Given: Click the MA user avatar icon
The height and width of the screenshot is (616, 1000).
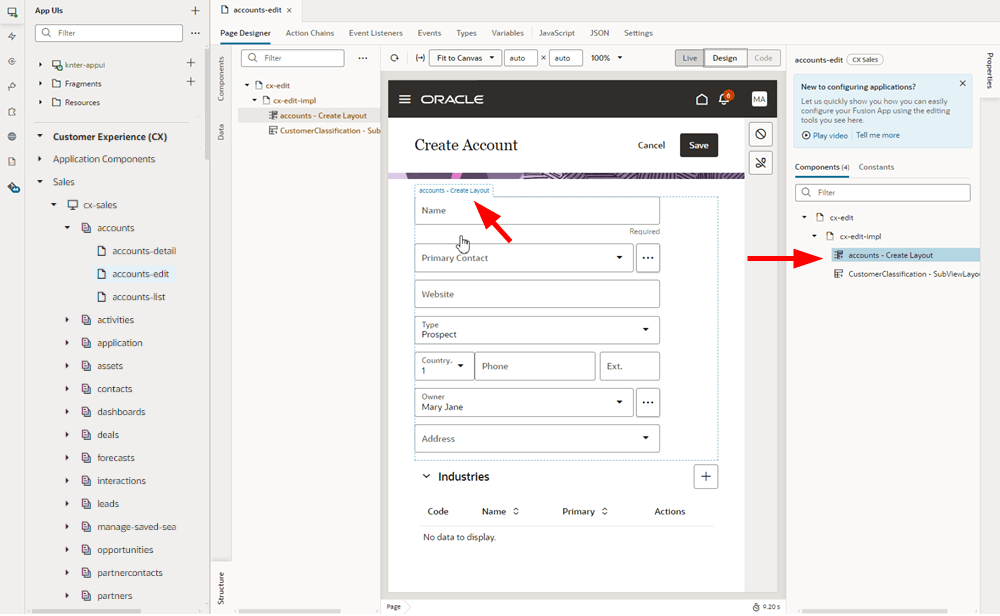Looking at the screenshot, I should [759, 99].
